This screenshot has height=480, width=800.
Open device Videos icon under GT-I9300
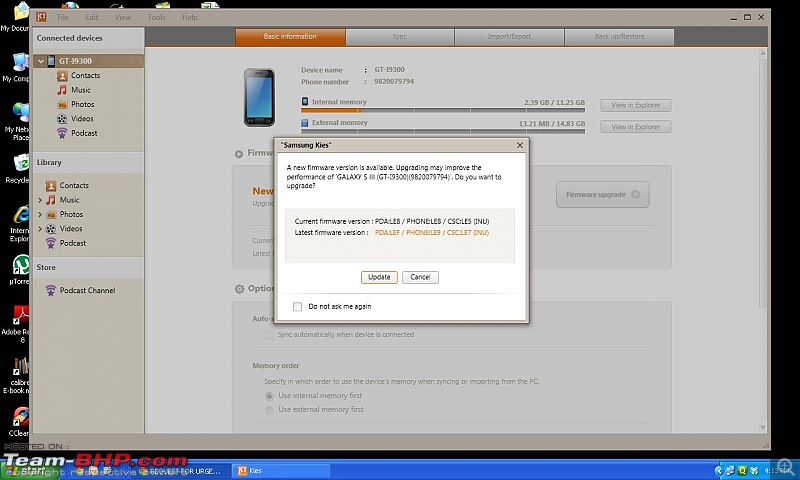(62, 119)
